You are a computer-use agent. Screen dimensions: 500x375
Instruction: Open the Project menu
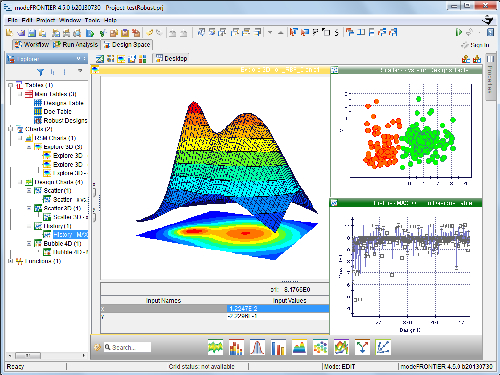click(x=45, y=20)
